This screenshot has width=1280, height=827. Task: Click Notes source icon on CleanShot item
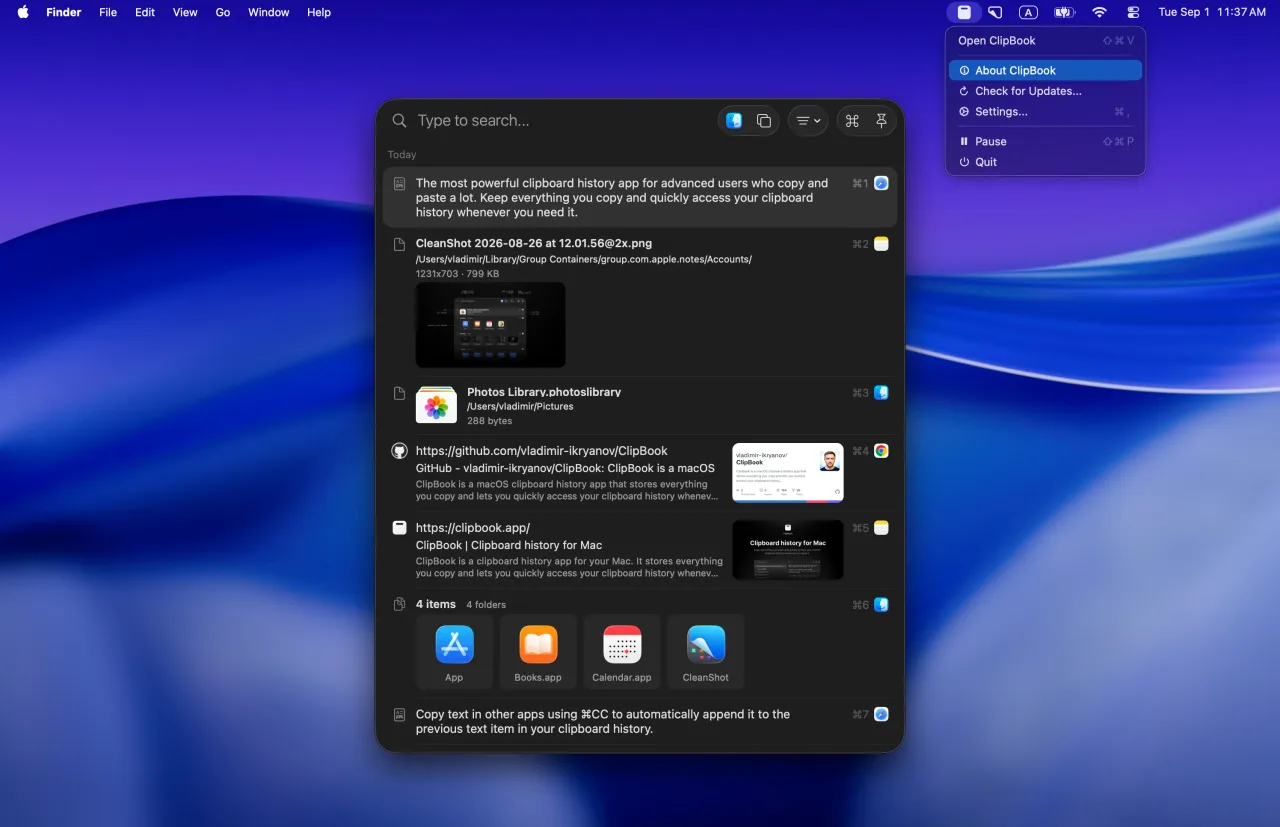pyautogui.click(x=881, y=243)
